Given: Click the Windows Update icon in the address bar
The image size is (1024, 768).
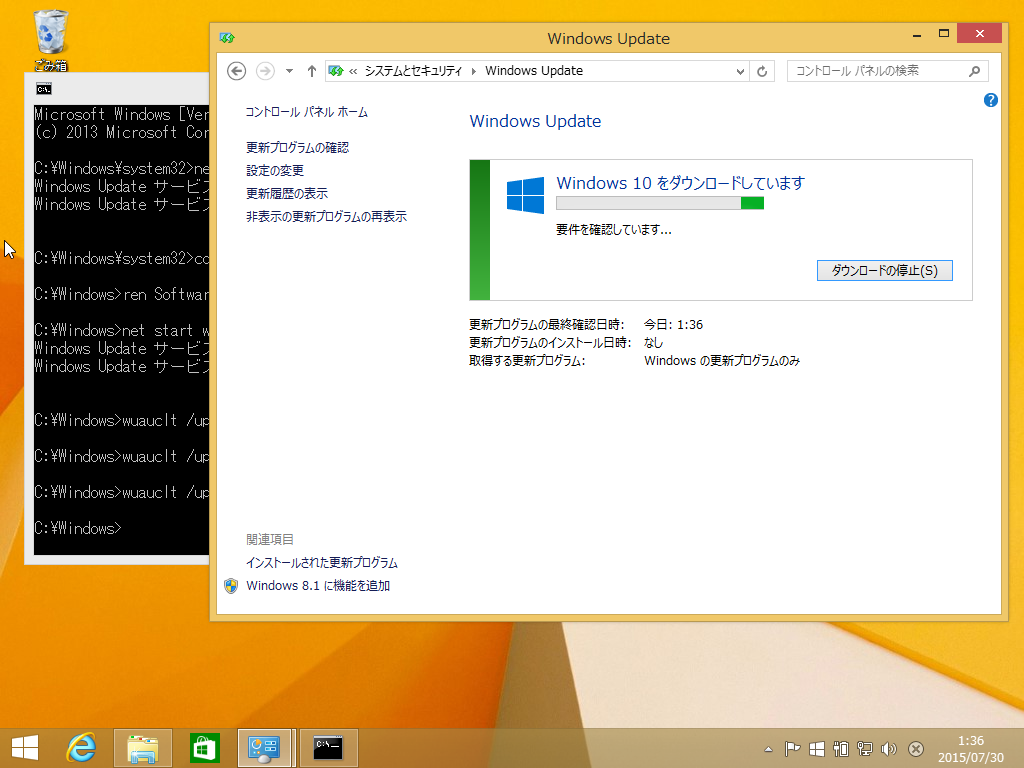Looking at the screenshot, I should [x=336, y=71].
